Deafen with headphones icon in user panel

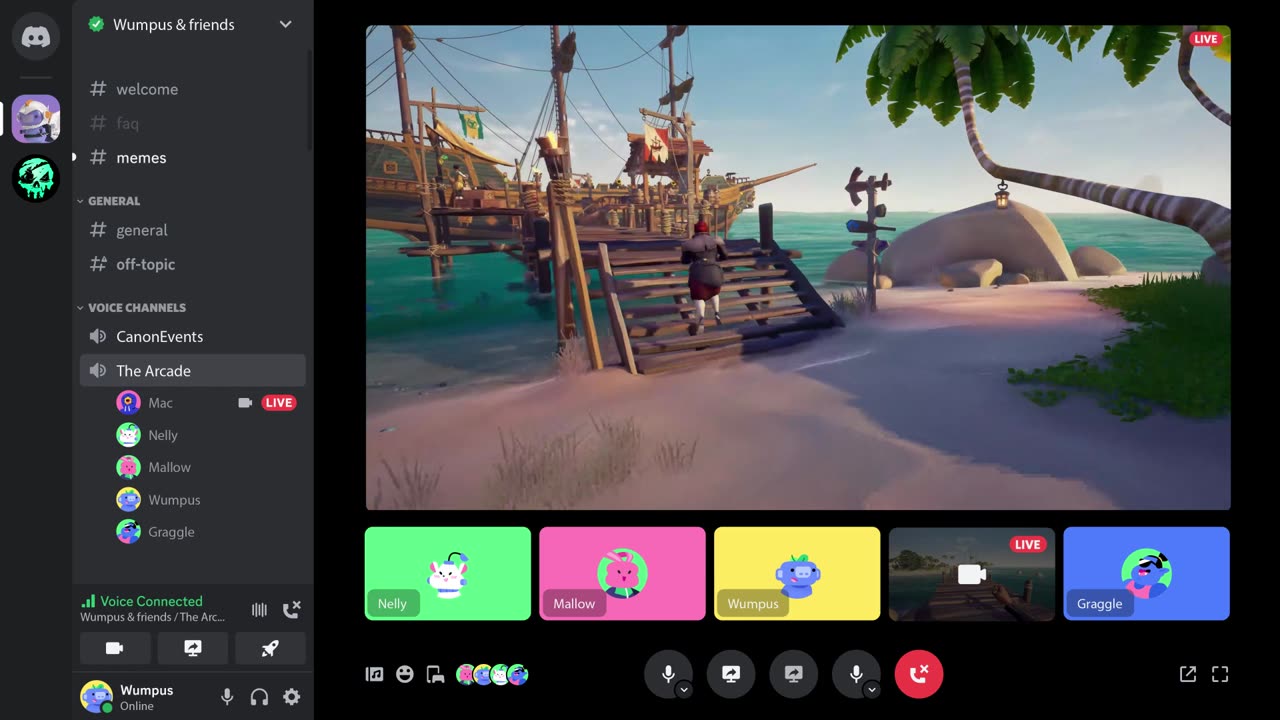(x=259, y=697)
